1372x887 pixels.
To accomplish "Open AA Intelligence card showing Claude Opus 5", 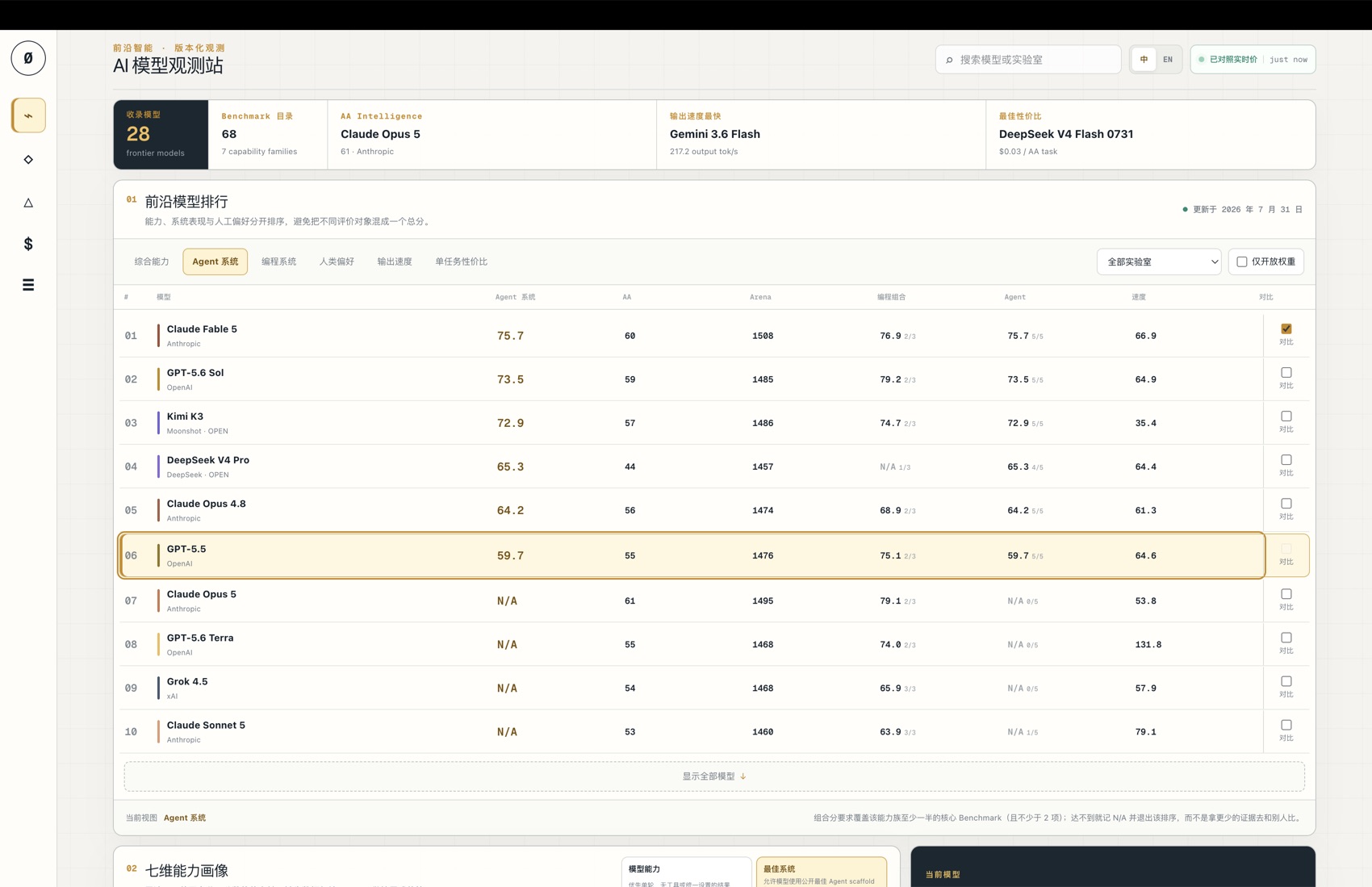I will click(492, 135).
